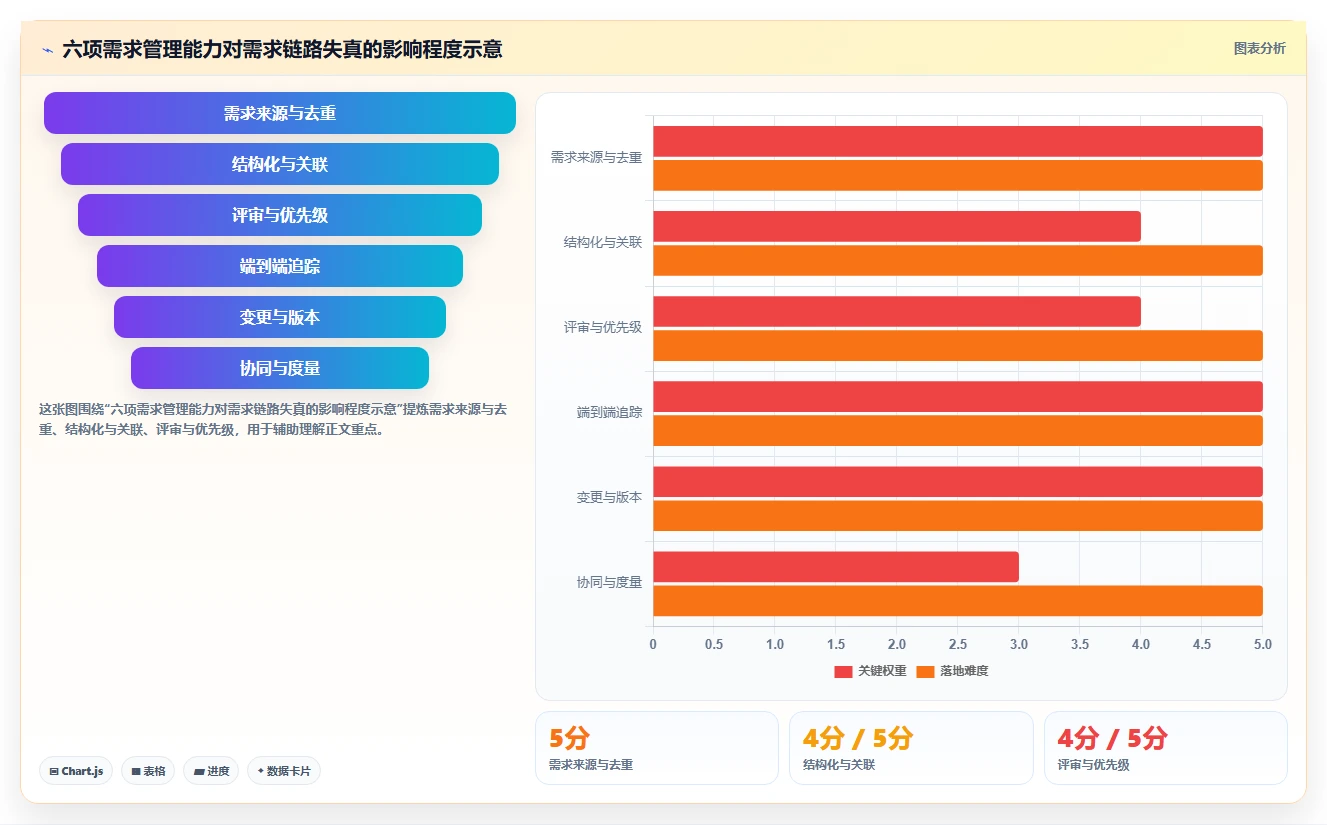The width and height of the screenshot is (1327, 825).
Task: Click the red bar for 端到端追踪
Action: click(958, 396)
